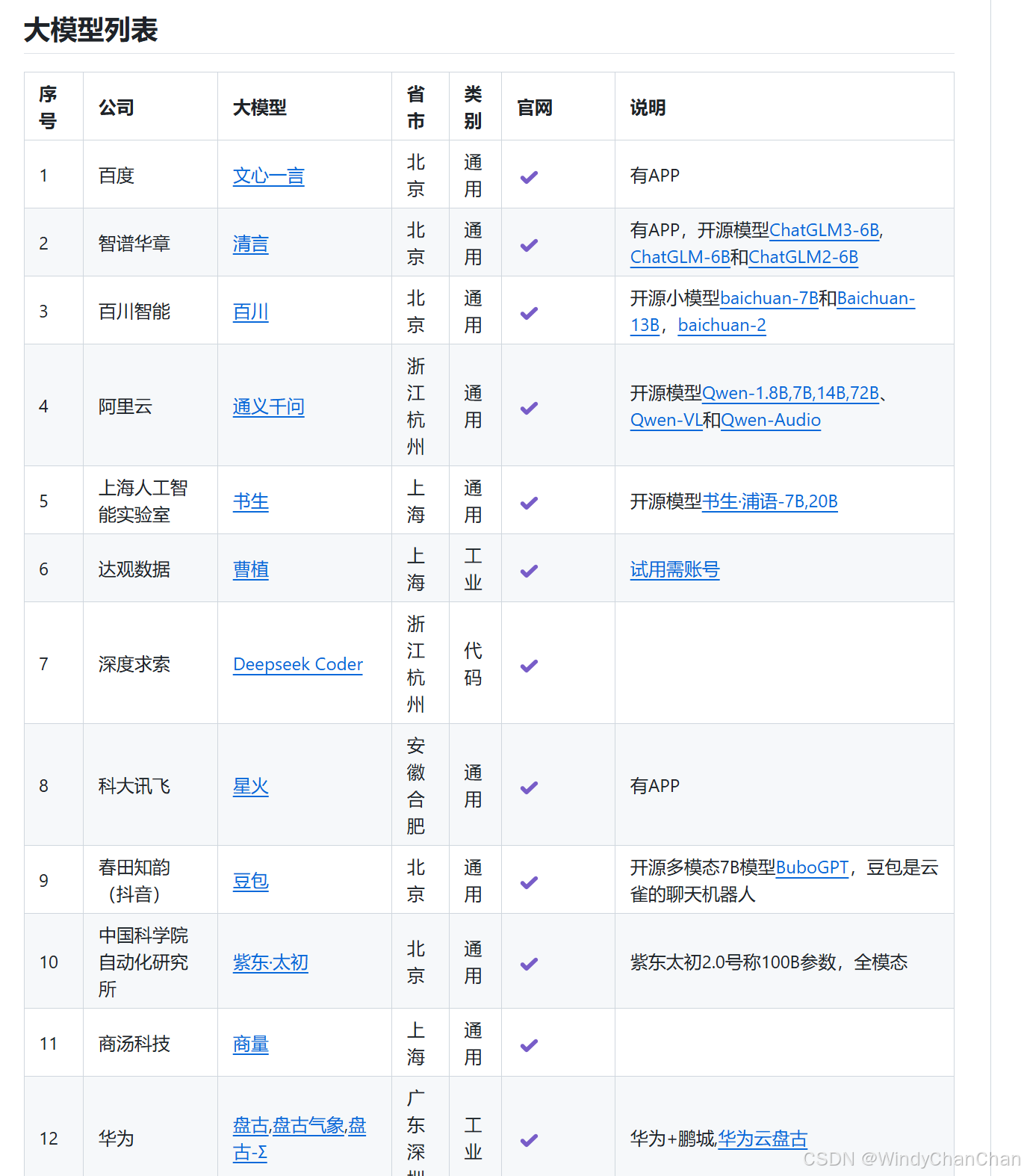The height and width of the screenshot is (1176, 1024).
Task: Open the 豆包 model link
Action: pyautogui.click(x=251, y=882)
